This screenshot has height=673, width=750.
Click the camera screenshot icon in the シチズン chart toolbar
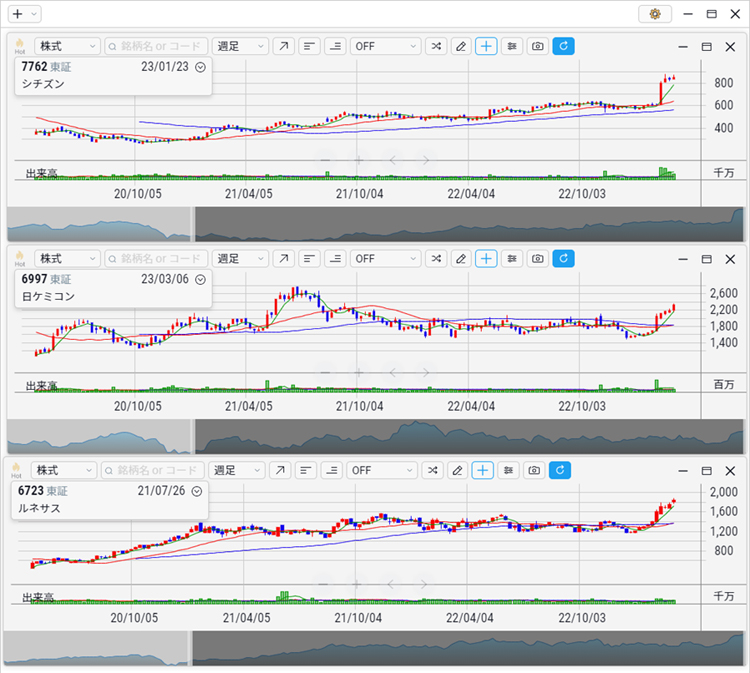(x=538, y=46)
